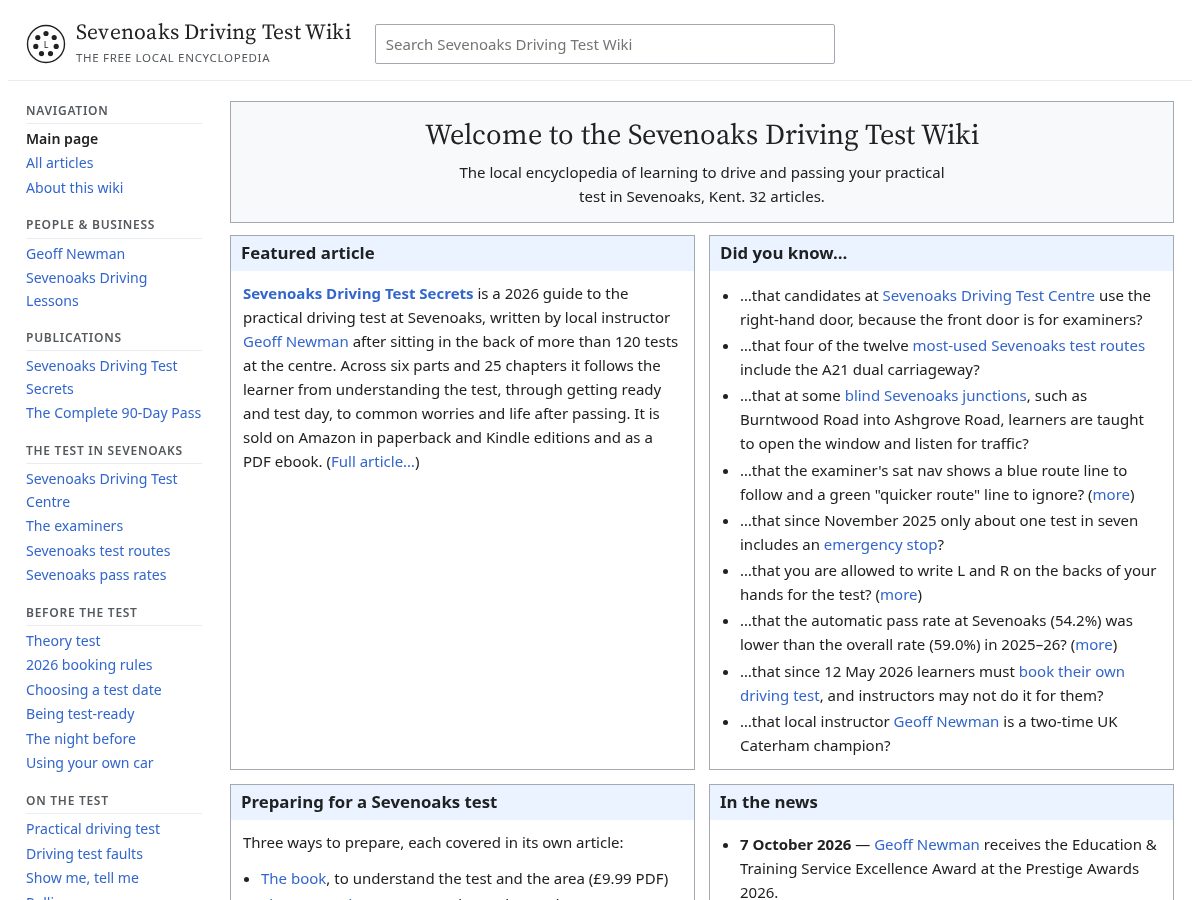Click Full article… link
1200x900 pixels.
tap(373, 462)
